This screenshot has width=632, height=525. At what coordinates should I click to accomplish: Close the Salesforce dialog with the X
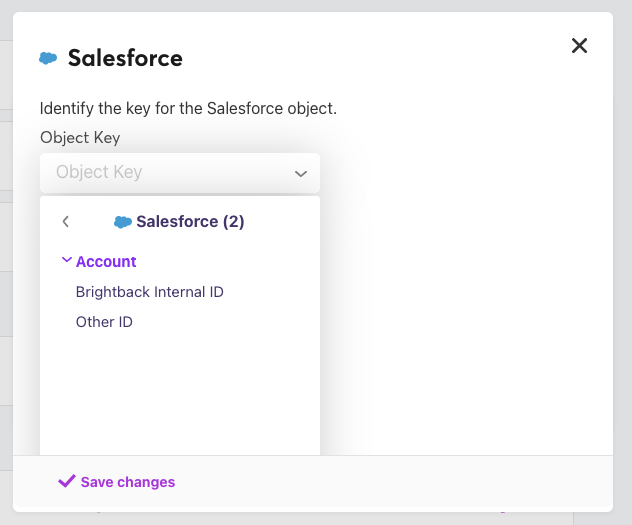pos(579,46)
